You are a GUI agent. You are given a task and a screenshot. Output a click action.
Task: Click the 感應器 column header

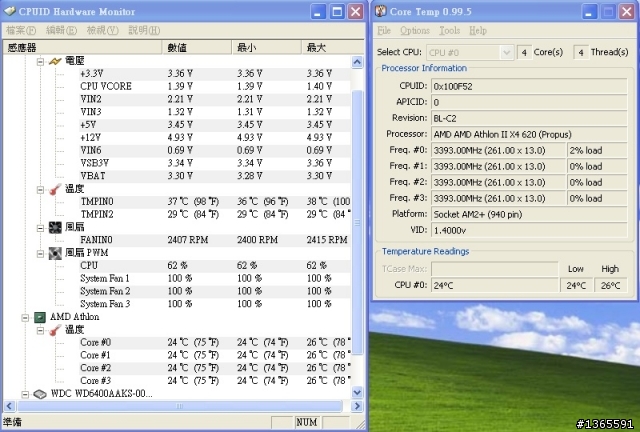(82, 47)
